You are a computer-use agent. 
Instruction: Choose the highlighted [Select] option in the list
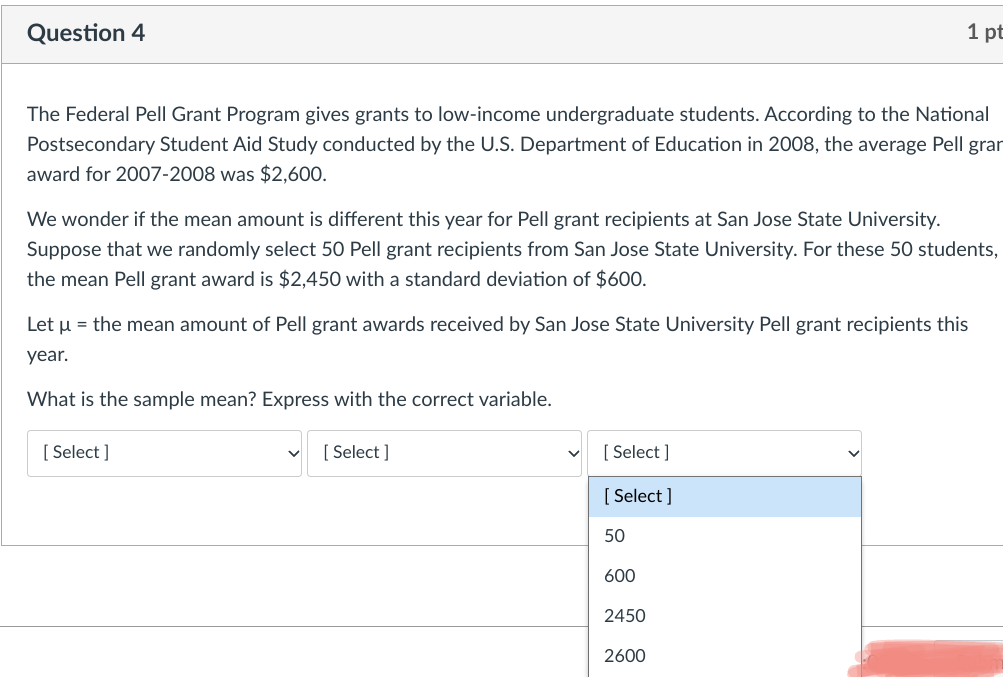click(x=724, y=496)
